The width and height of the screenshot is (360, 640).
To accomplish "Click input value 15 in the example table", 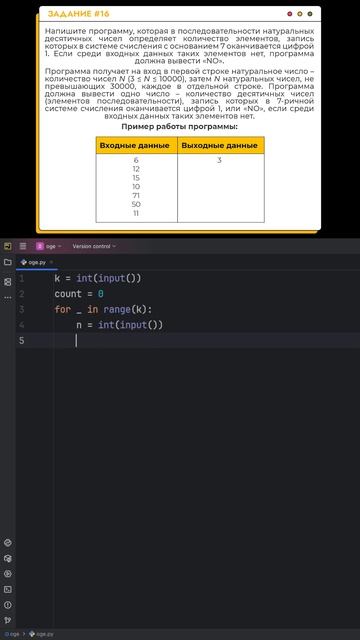I will (x=136, y=178).
